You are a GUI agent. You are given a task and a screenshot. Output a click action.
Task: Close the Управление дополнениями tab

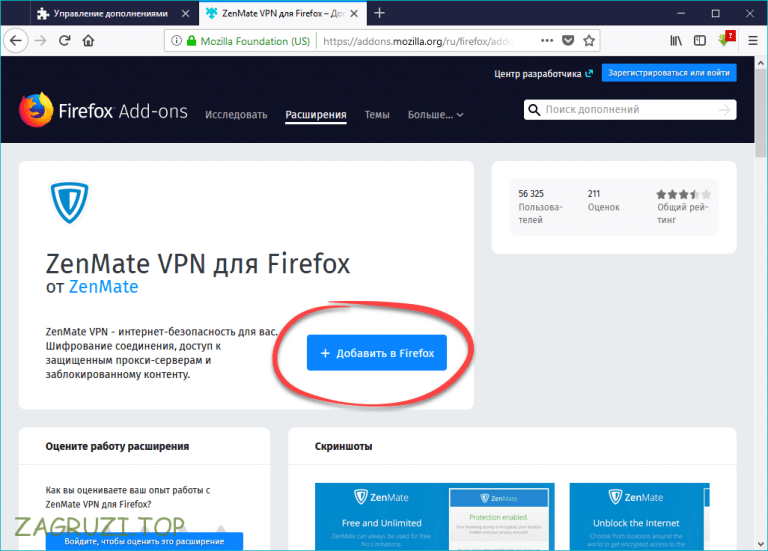tap(186, 14)
